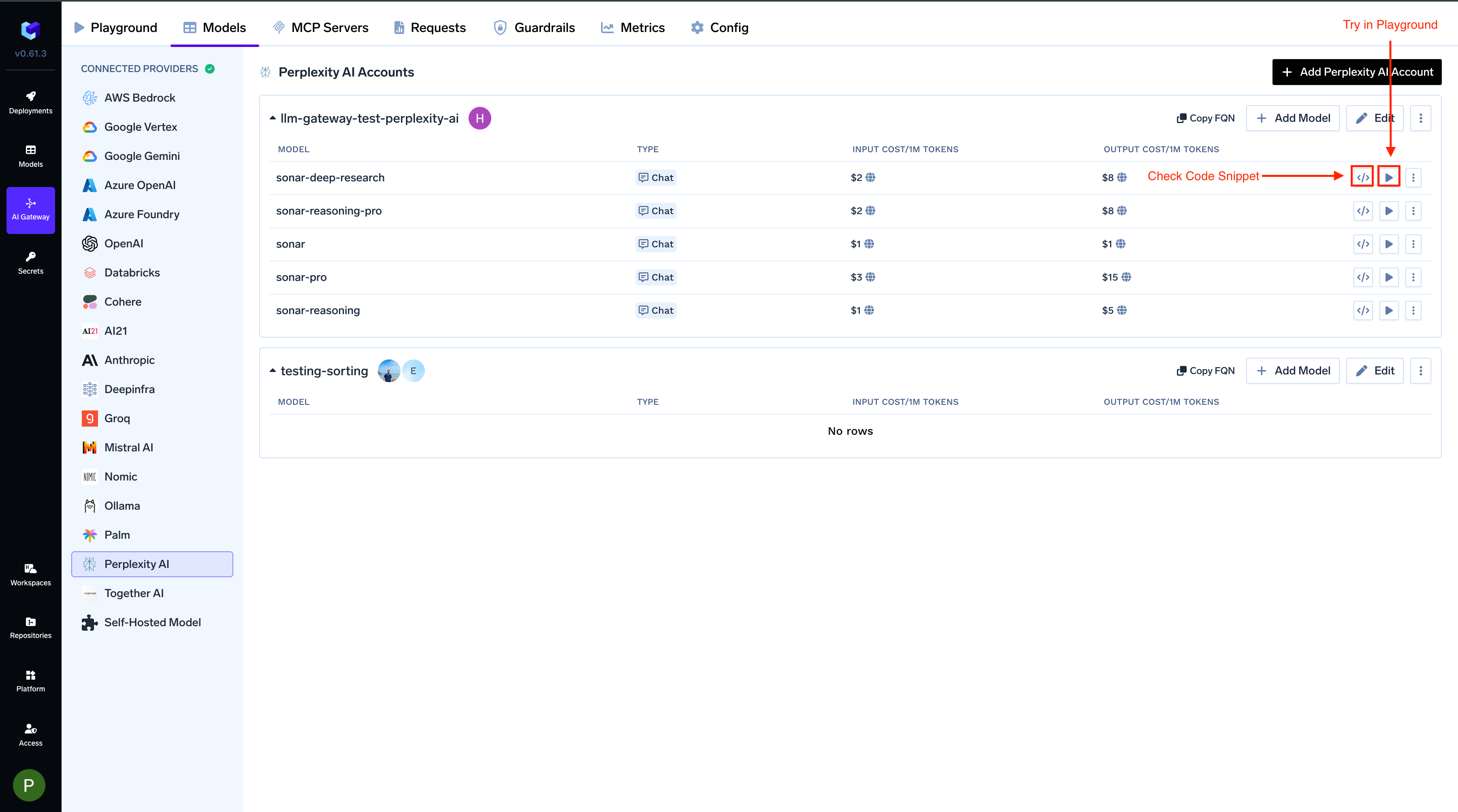Select Anthropic provider

pos(152,360)
